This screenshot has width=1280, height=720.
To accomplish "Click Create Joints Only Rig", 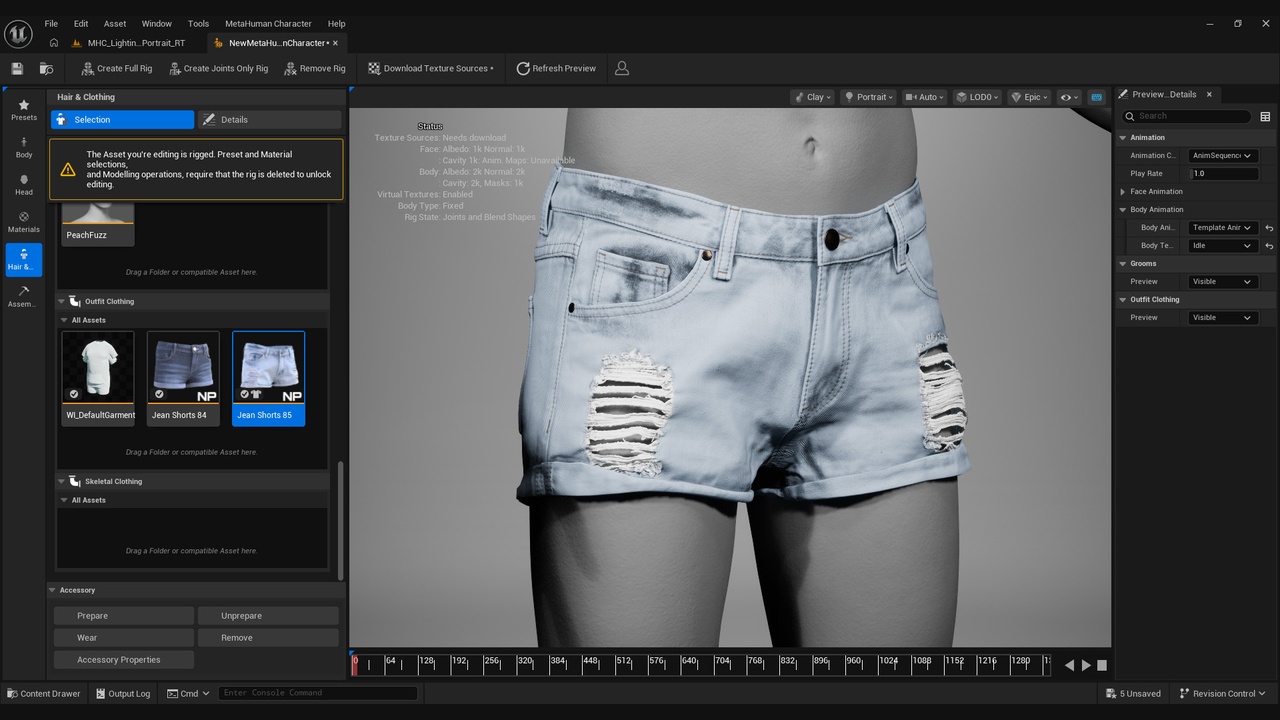I will (219, 68).
